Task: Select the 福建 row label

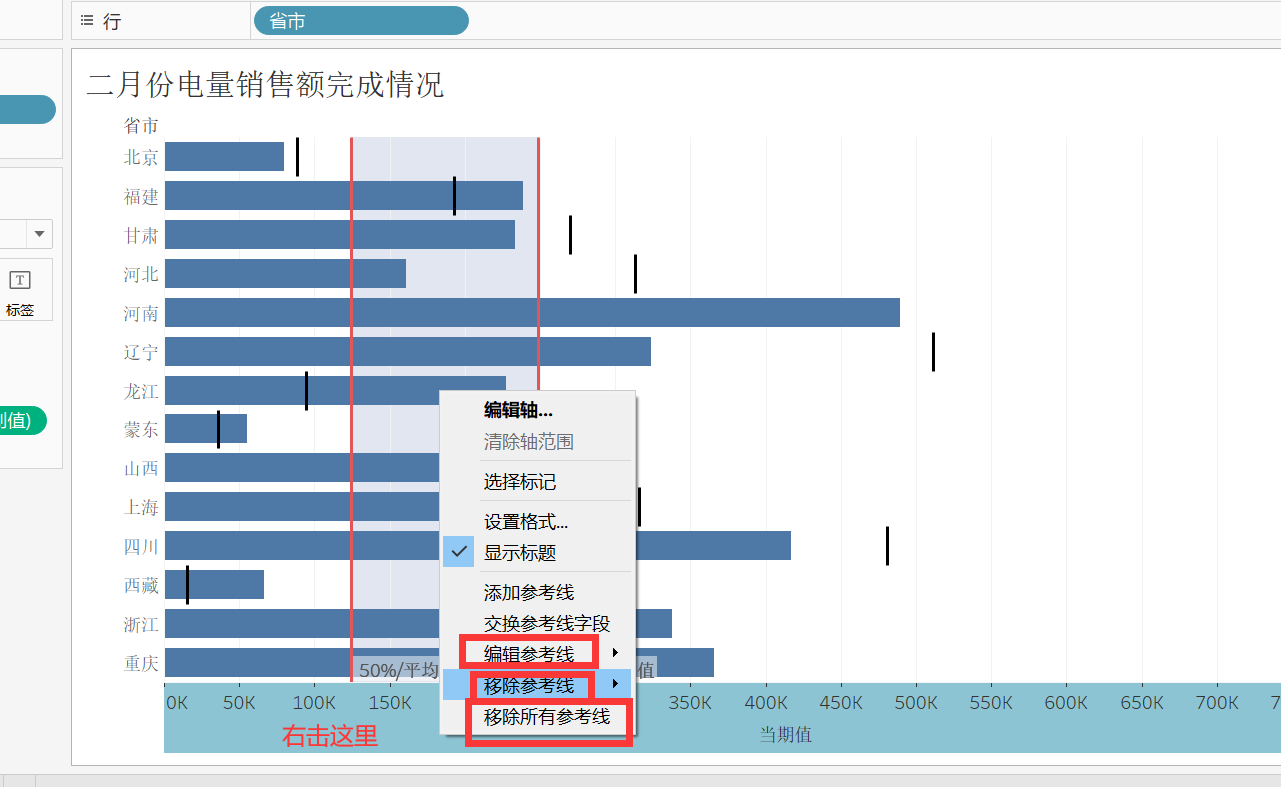Action: 141,196
